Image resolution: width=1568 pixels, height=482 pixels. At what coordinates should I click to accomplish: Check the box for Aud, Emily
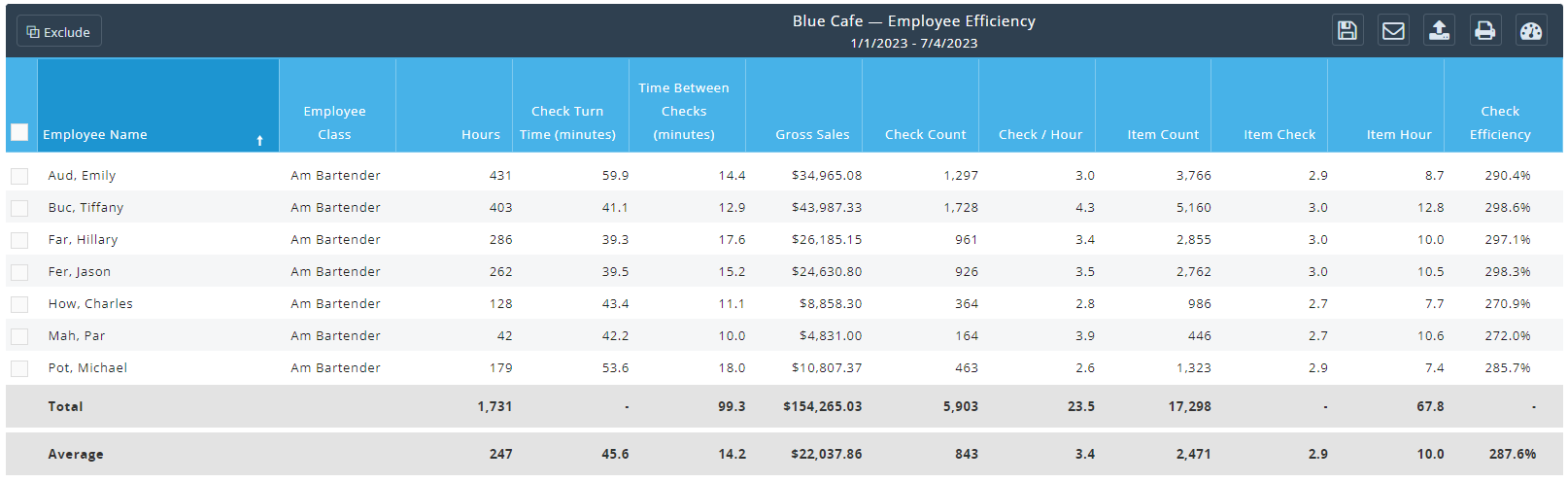pyautogui.click(x=19, y=176)
